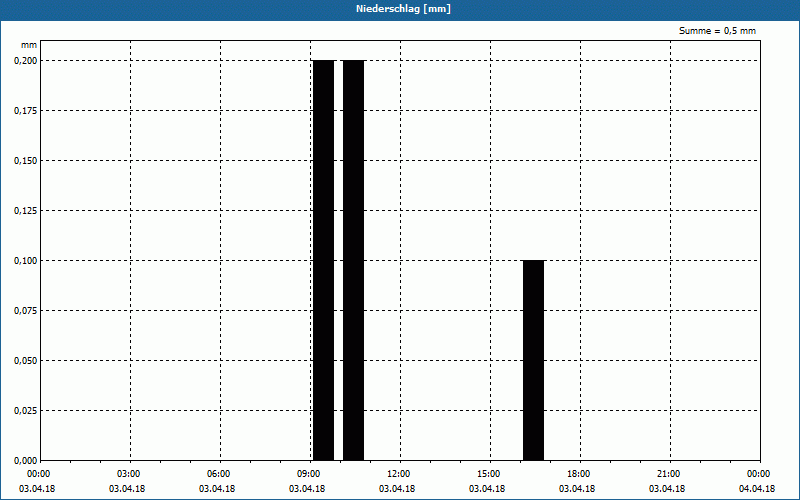
Task: Click the 'Niederschlag [mm]' chart title
Action: 403,9
